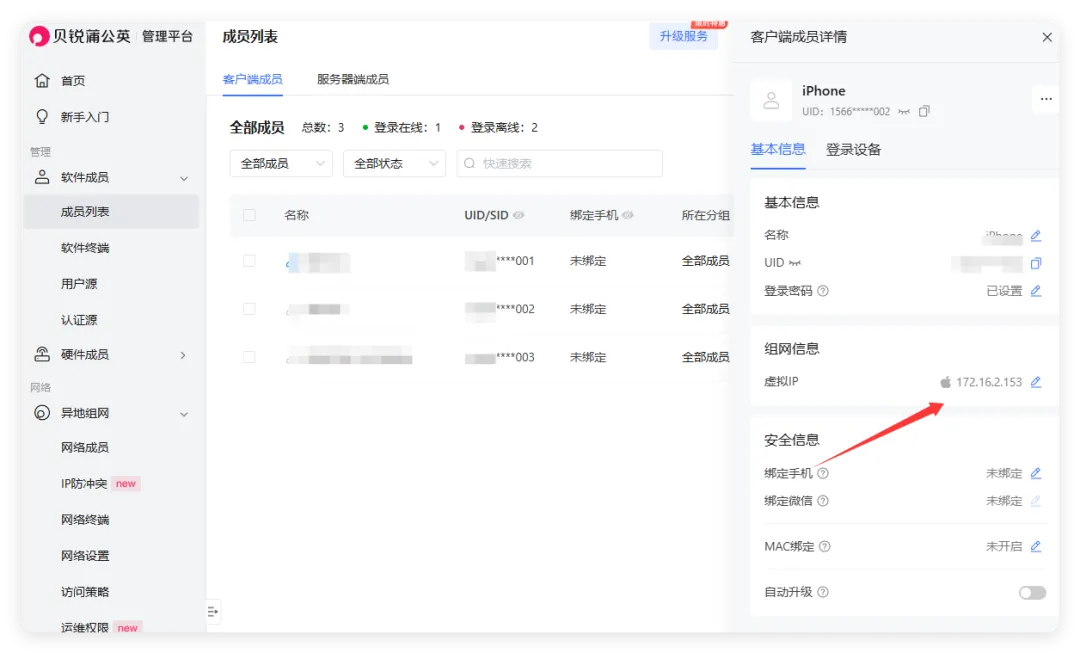Viewport: 1080px width, 653px height.
Task: Click the hardware member icon for 硬件成员
Action: 42,354
